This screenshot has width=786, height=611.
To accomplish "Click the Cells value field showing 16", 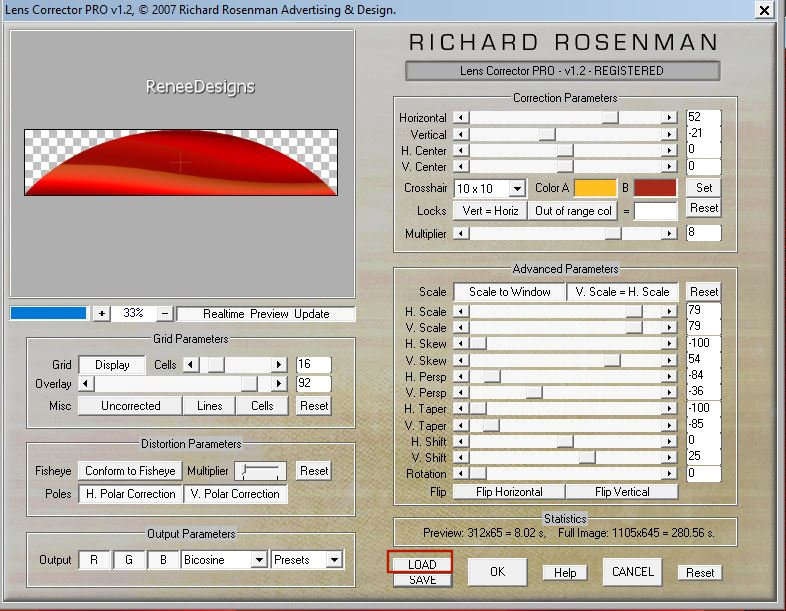I will (314, 364).
